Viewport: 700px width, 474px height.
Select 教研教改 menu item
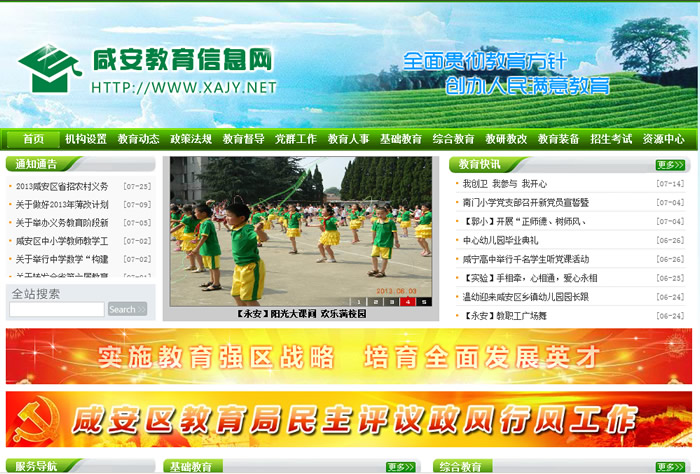[506, 139]
